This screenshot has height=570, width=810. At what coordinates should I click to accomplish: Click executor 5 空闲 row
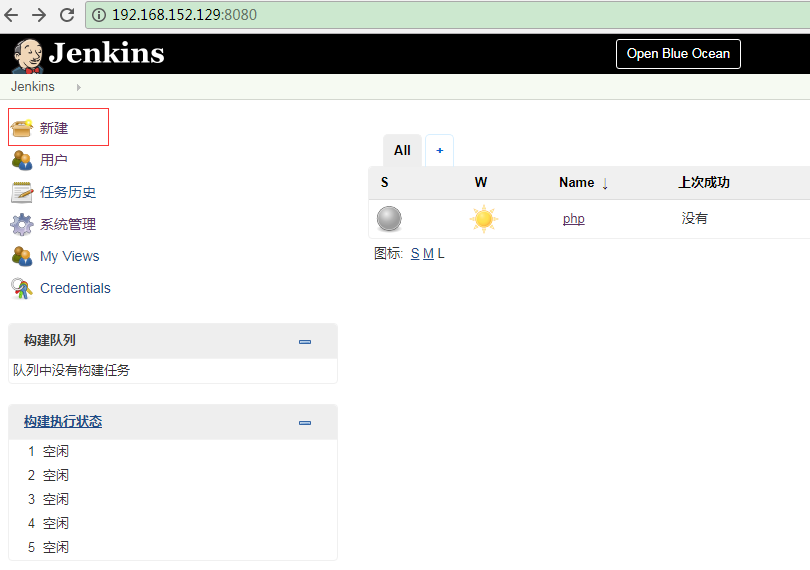point(173,547)
